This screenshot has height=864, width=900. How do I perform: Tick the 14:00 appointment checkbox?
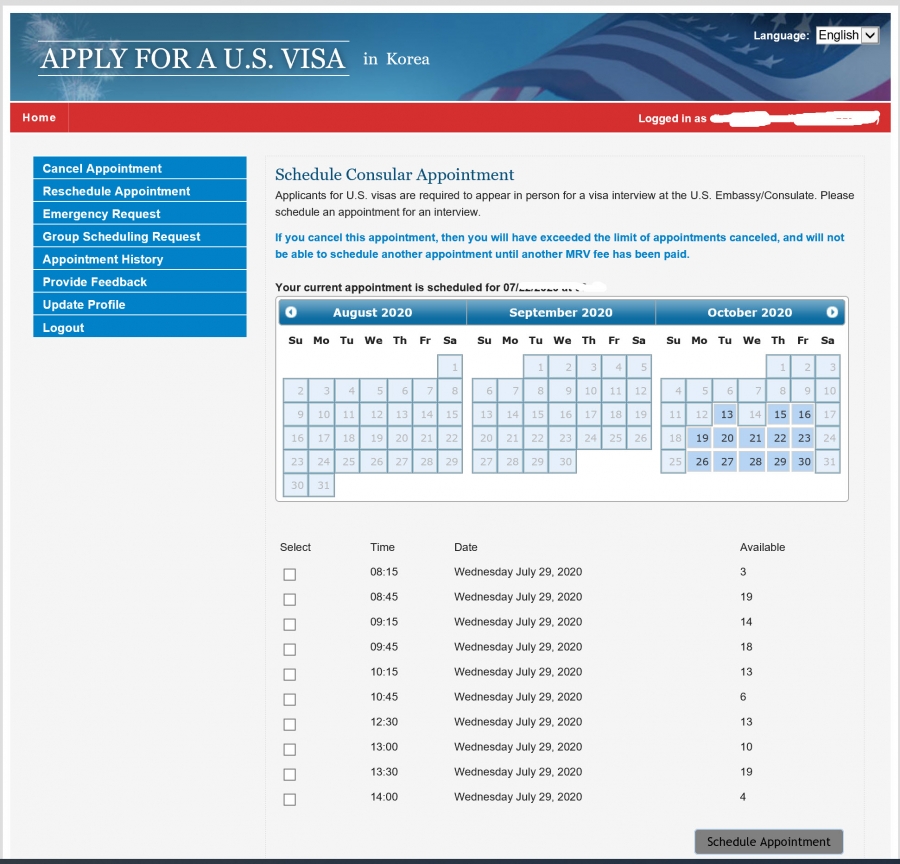290,799
